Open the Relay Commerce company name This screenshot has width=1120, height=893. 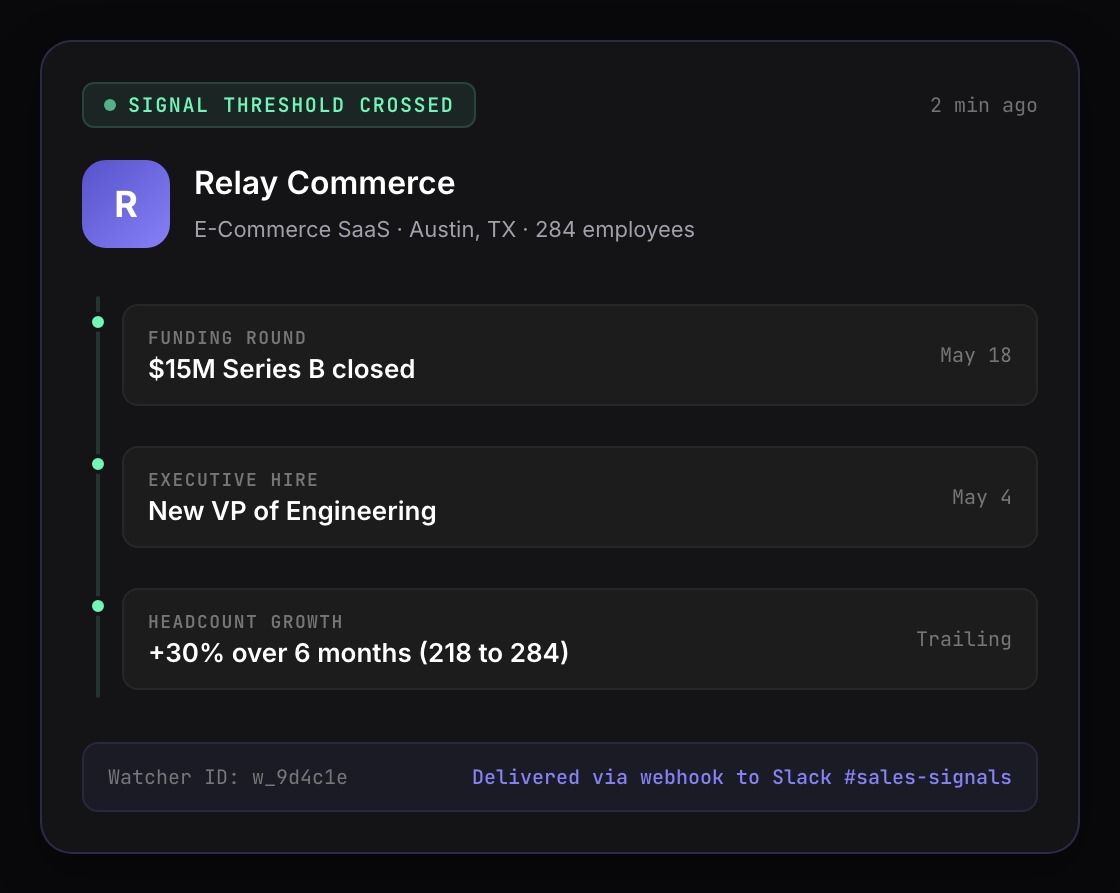tap(324, 183)
